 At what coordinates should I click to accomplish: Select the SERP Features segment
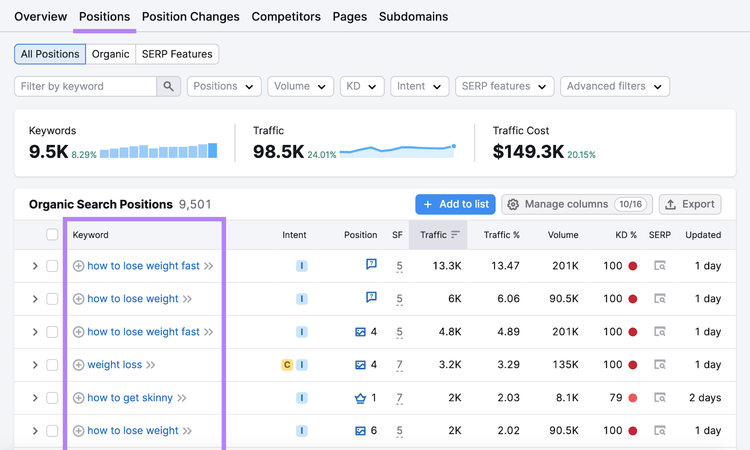(x=177, y=54)
